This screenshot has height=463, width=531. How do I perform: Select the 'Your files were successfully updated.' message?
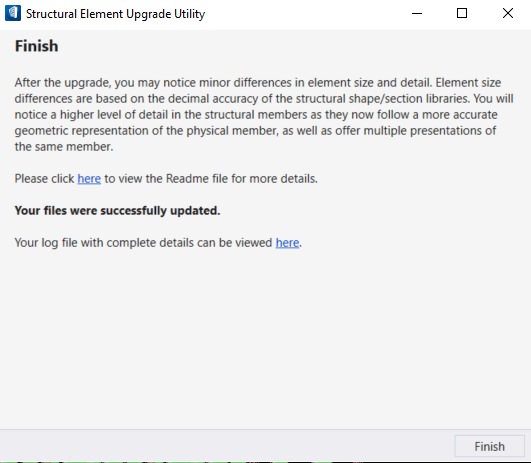tap(117, 211)
